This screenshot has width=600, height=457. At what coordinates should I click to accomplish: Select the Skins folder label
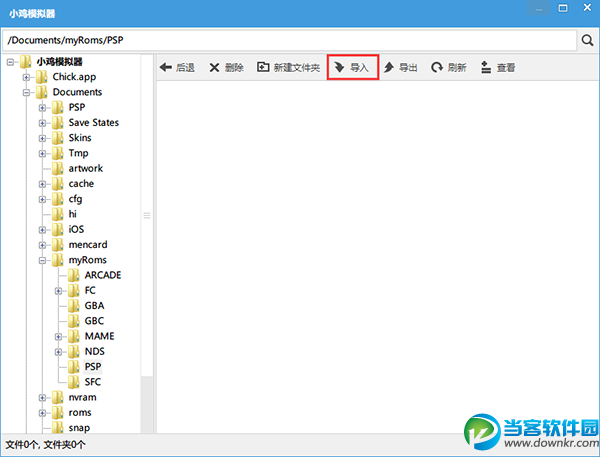[x=80, y=138]
